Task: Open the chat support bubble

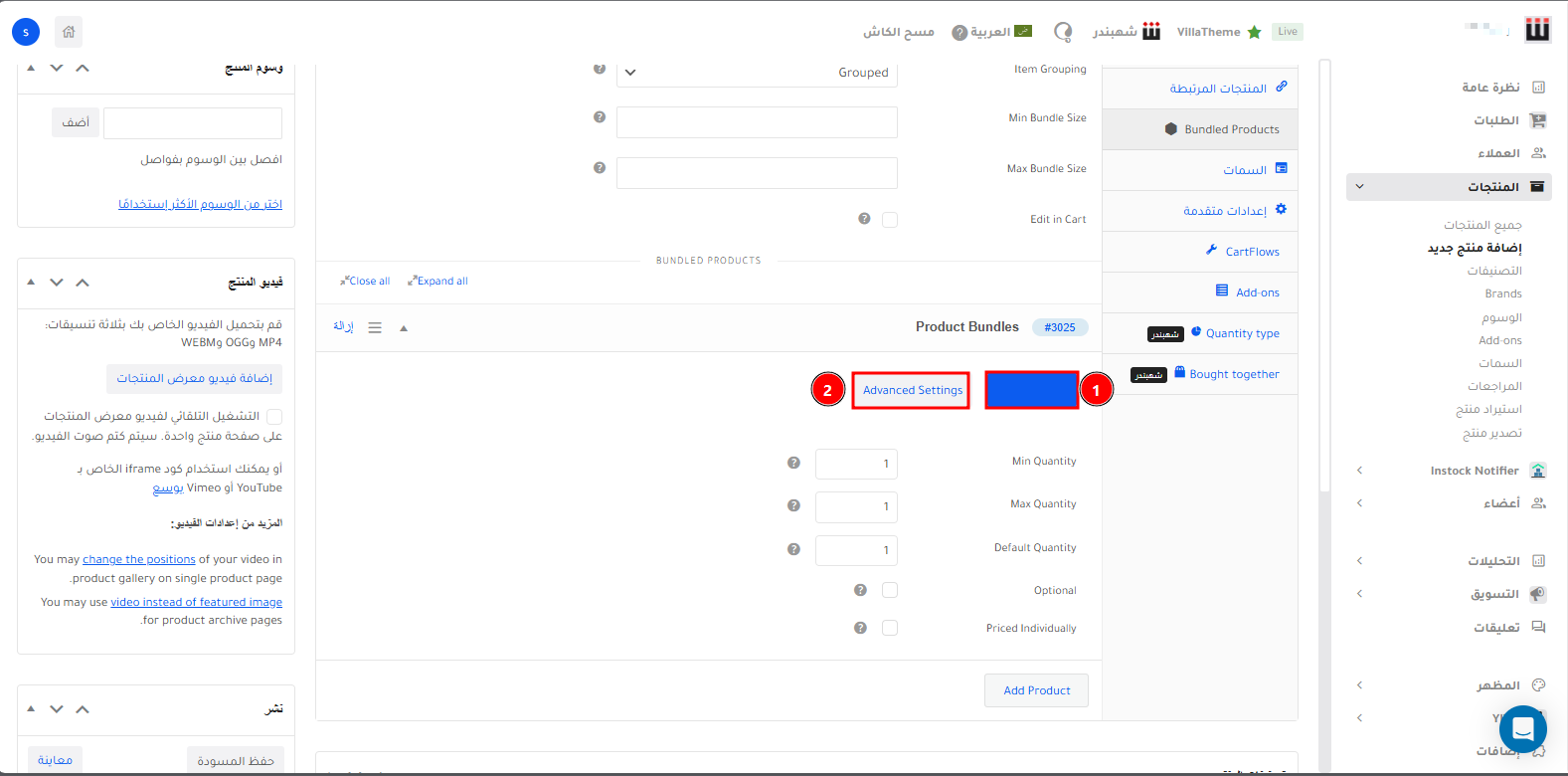Action: point(1522,729)
